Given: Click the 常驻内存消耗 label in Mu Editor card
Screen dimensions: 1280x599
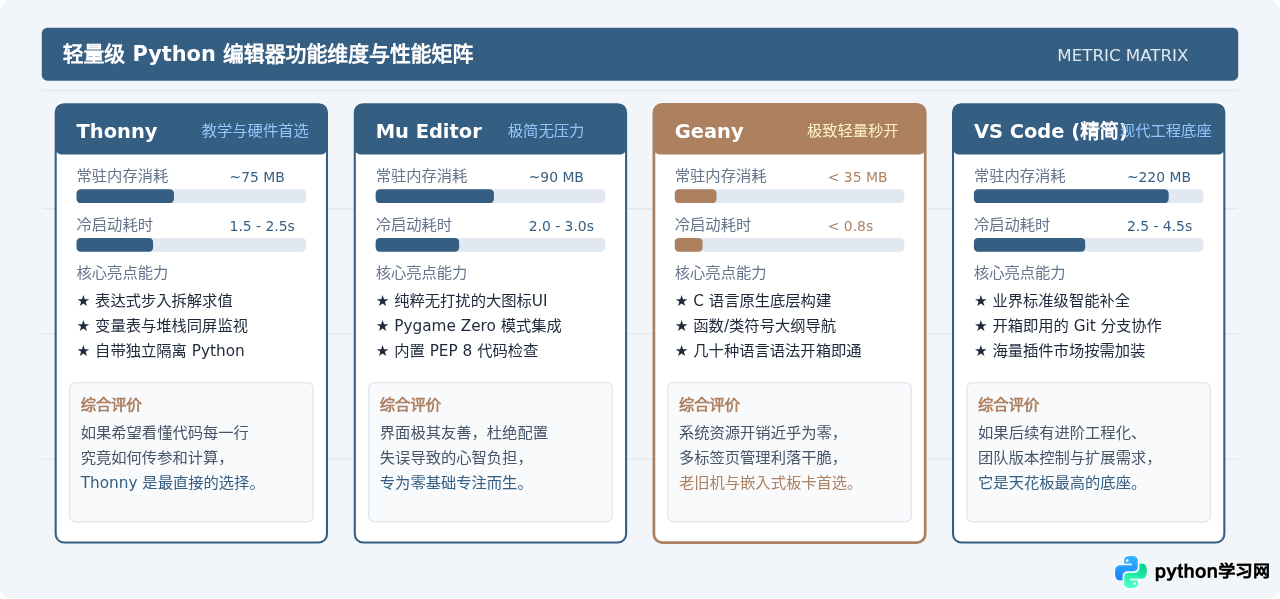Looking at the screenshot, I should click(421, 176).
